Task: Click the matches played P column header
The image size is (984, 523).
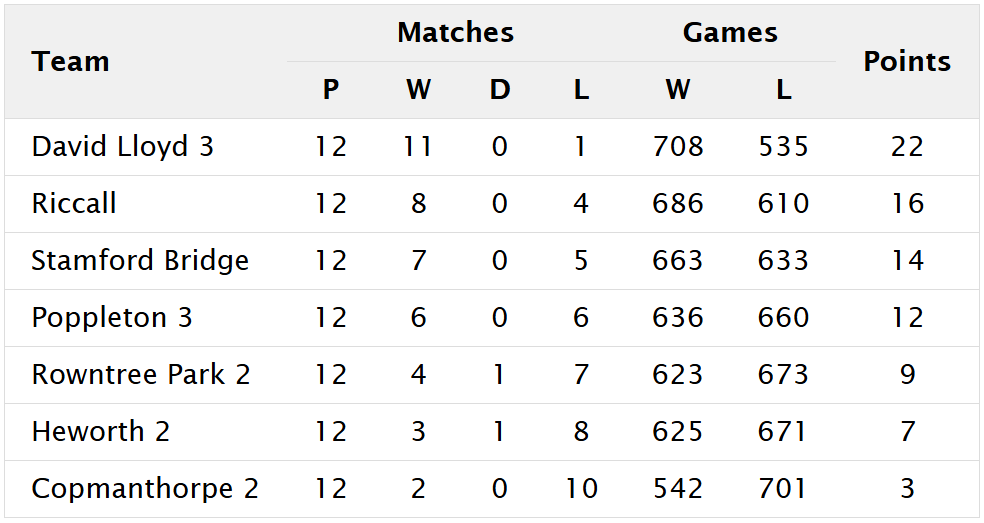Action: [x=331, y=90]
